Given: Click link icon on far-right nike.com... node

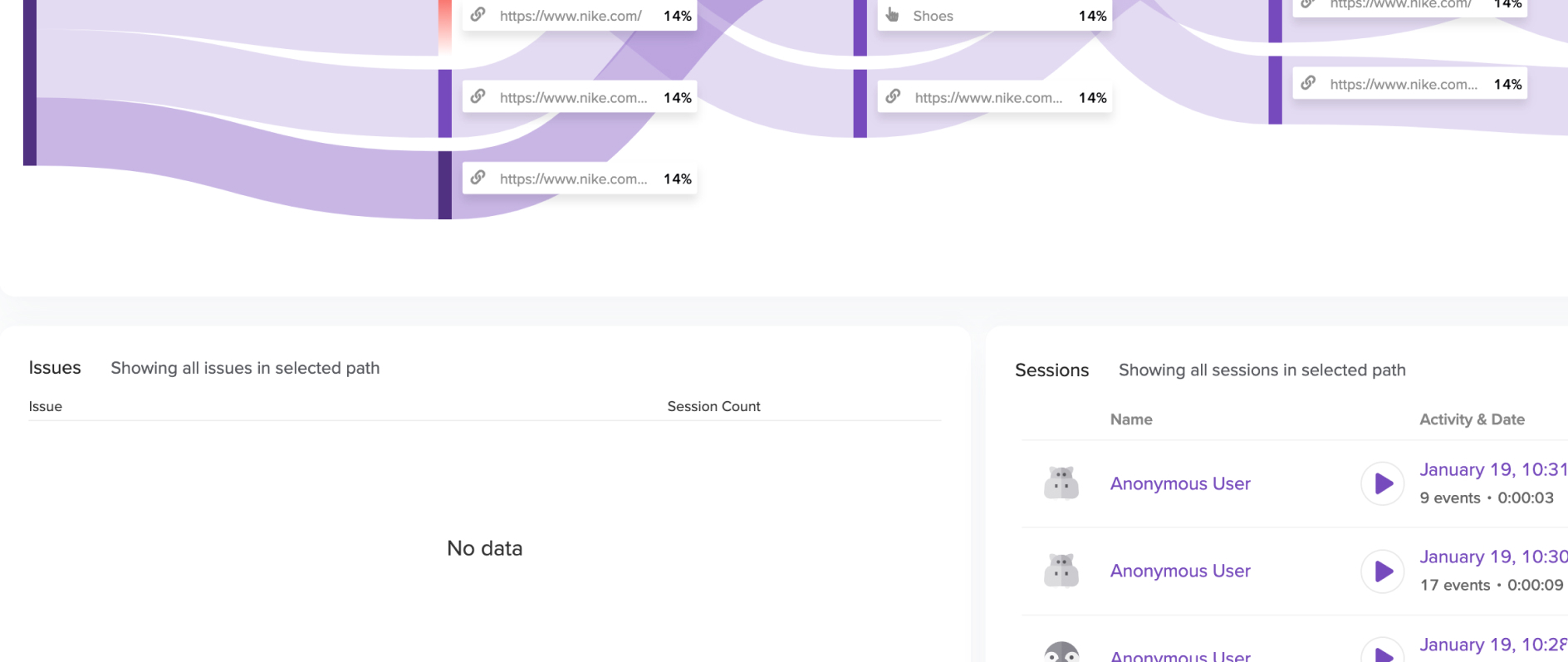Looking at the screenshot, I should [1309, 83].
